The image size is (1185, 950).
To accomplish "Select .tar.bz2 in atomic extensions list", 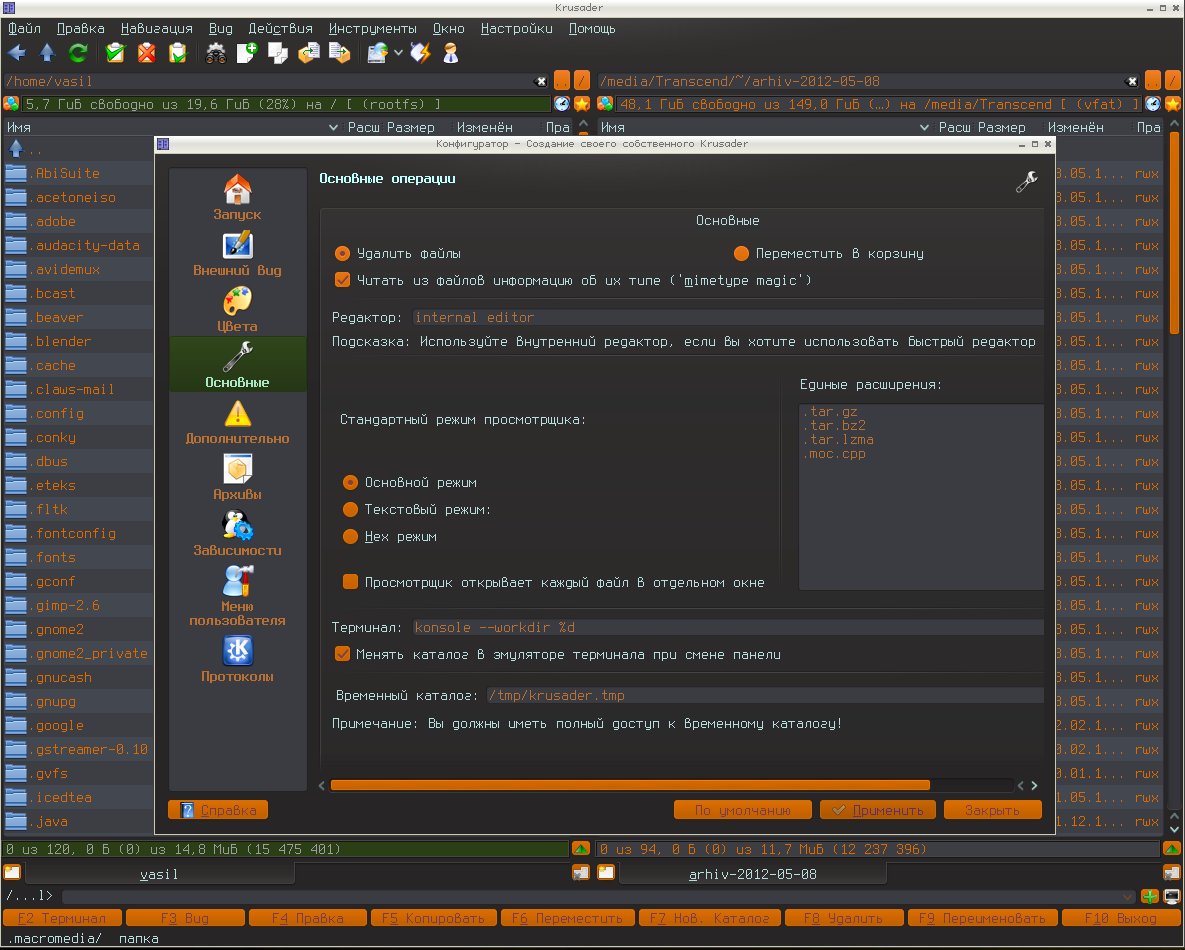I will coord(834,425).
